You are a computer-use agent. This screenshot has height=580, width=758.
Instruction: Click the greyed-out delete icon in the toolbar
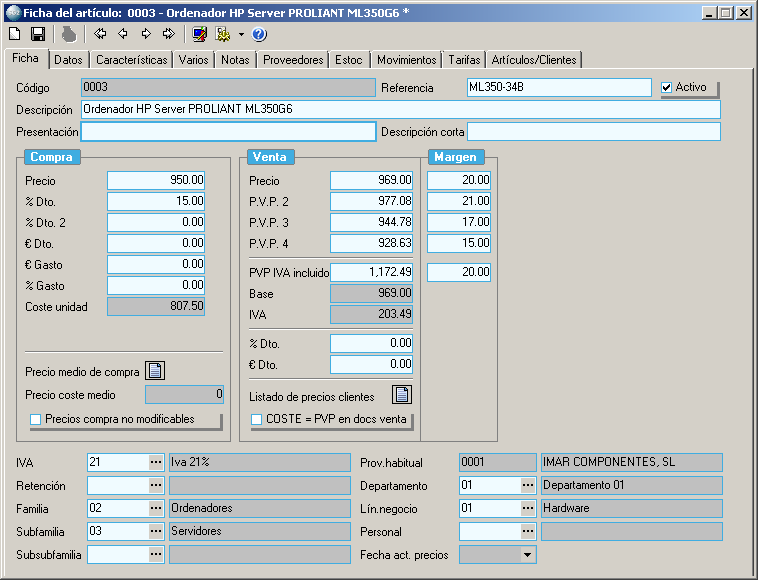pos(69,34)
